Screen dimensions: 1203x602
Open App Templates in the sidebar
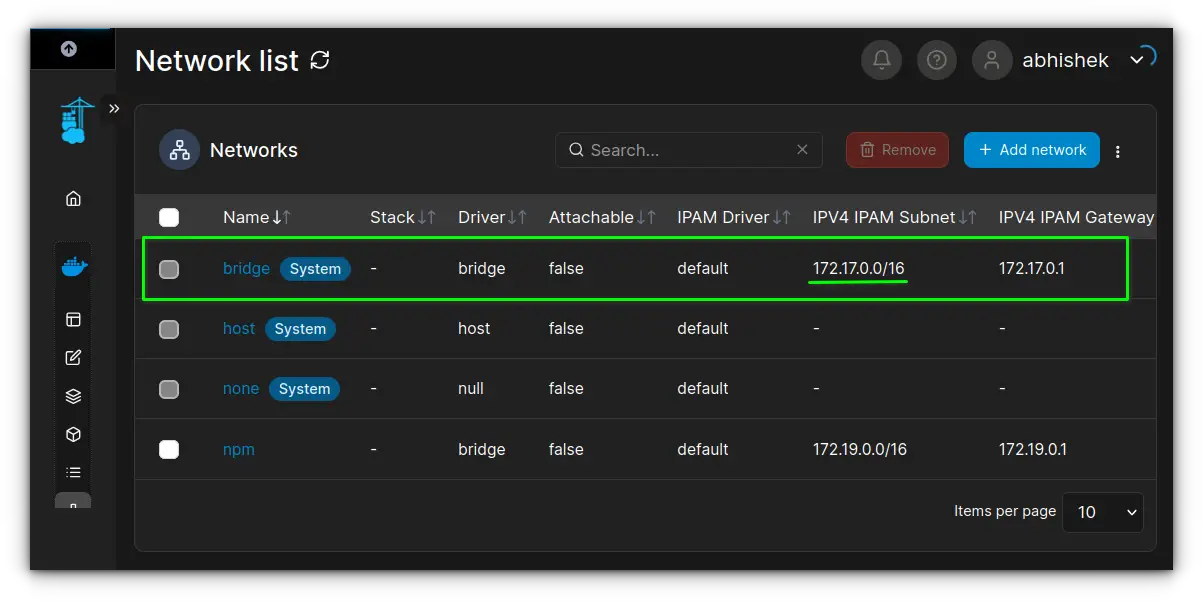click(x=72, y=357)
